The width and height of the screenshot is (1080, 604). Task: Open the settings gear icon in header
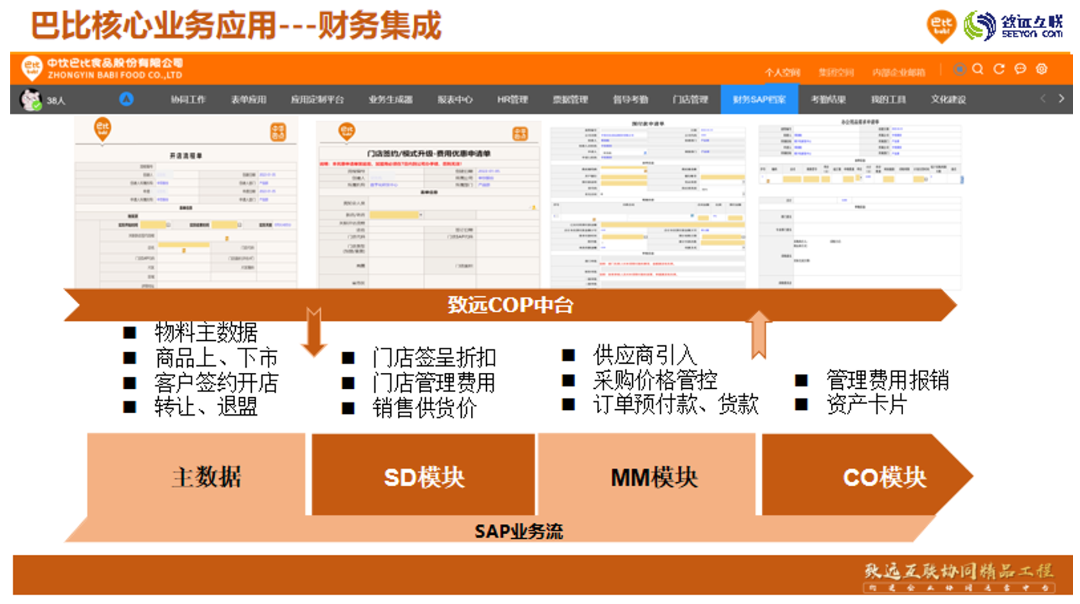click(x=1042, y=70)
